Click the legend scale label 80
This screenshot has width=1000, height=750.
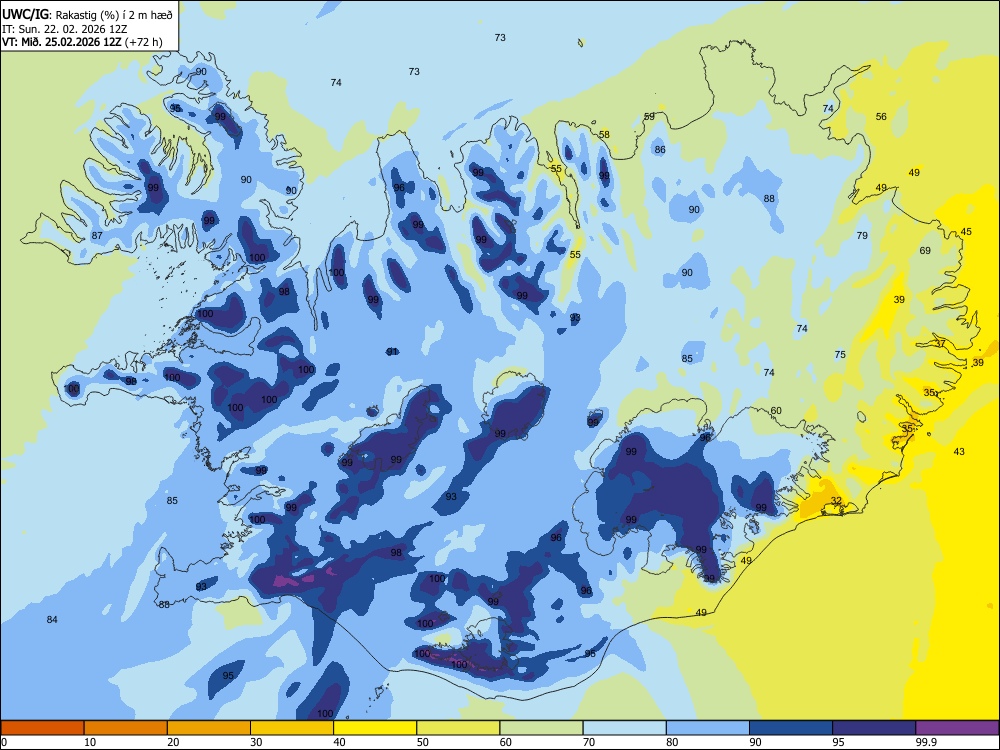pos(672,742)
